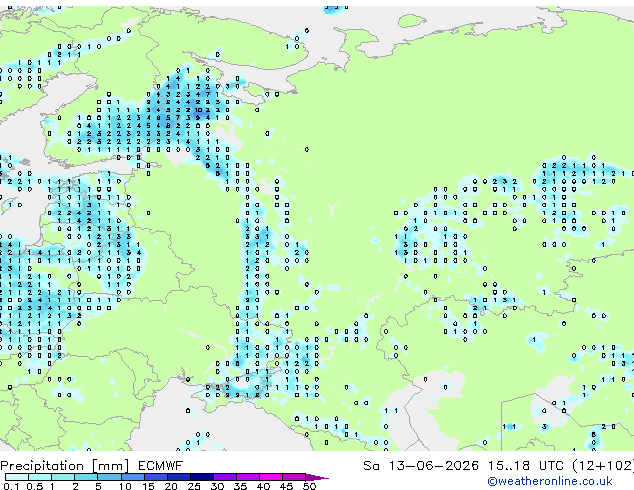This screenshot has width=634, height=490.
Task: Click the 20–25 mm dark blue swatch
Action: pyautogui.click(x=178, y=477)
